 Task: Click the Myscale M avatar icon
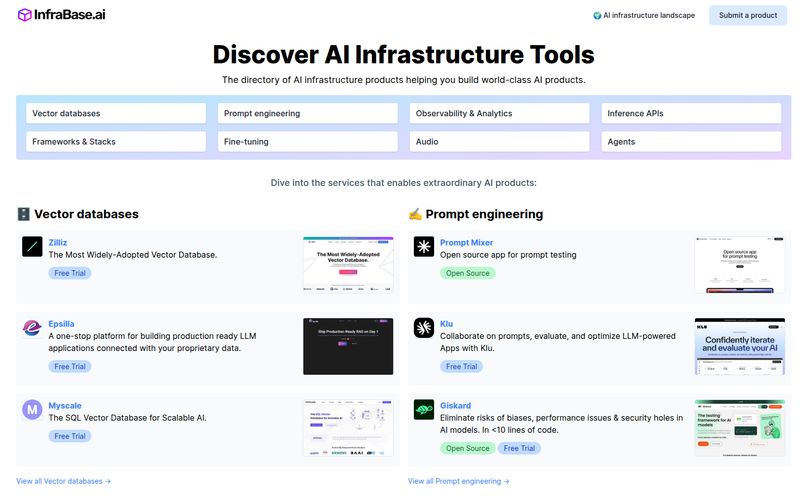(32, 409)
